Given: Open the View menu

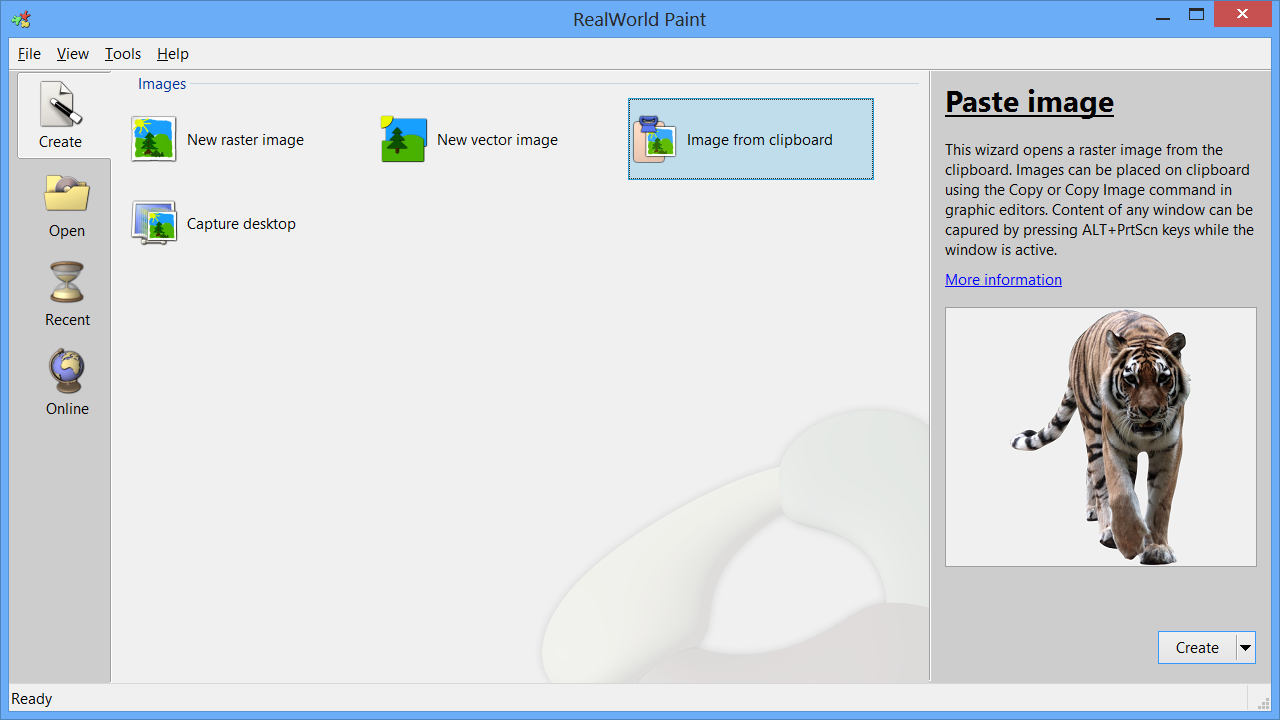Looking at the screenshot, I should (x=73, y=54).
